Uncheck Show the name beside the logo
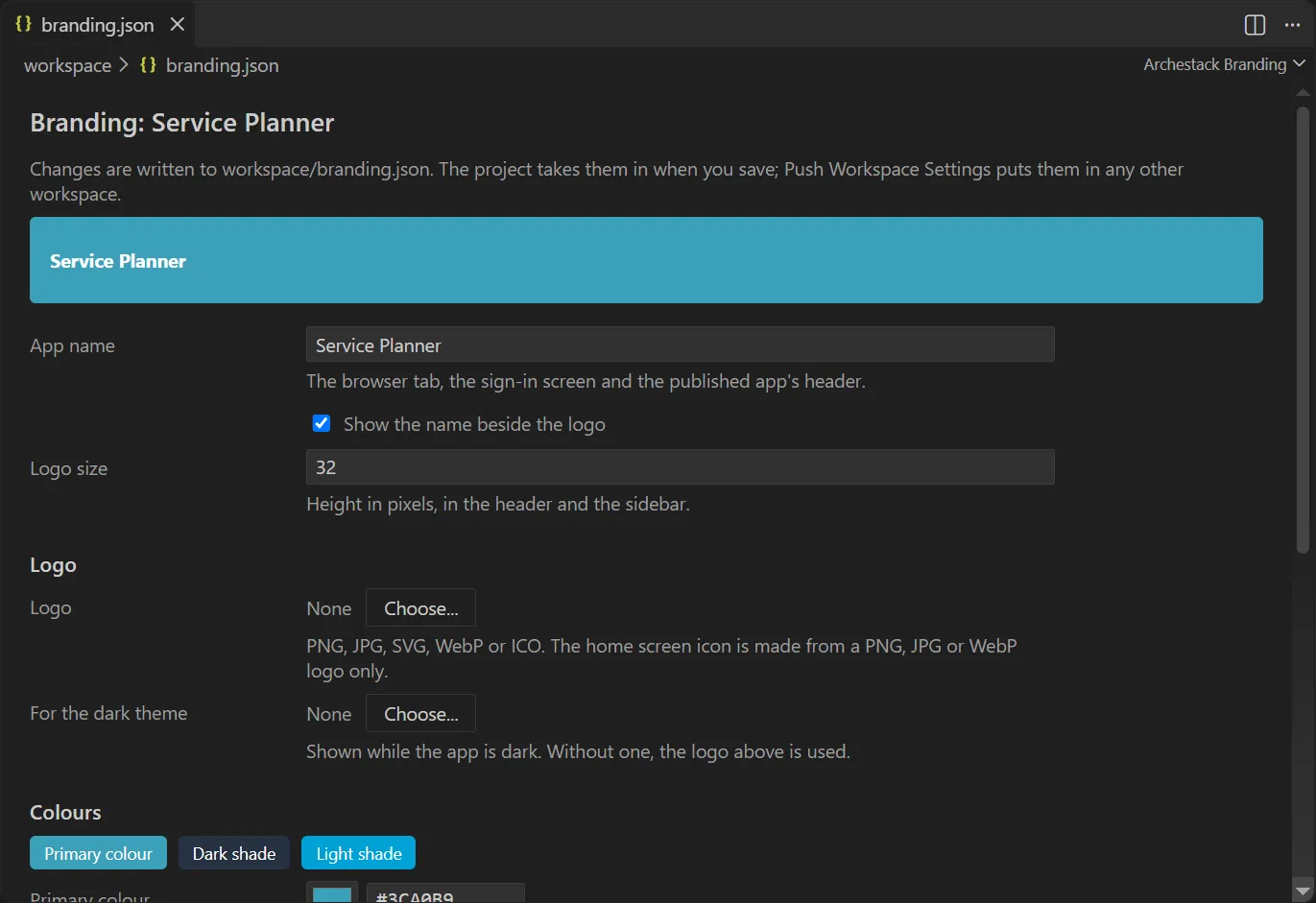 click(322, 423)
